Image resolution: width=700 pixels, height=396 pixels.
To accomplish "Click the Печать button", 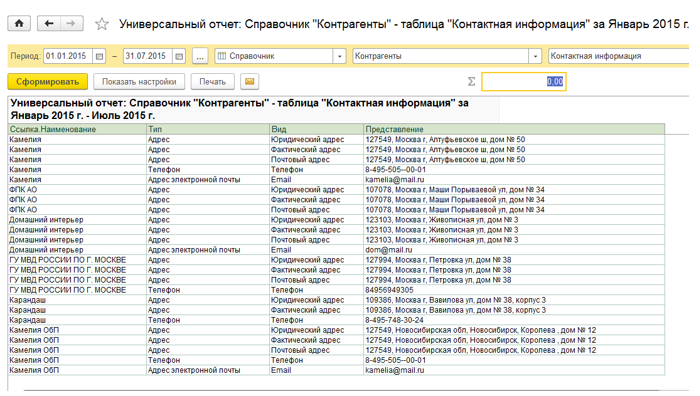I will (212, 82).
